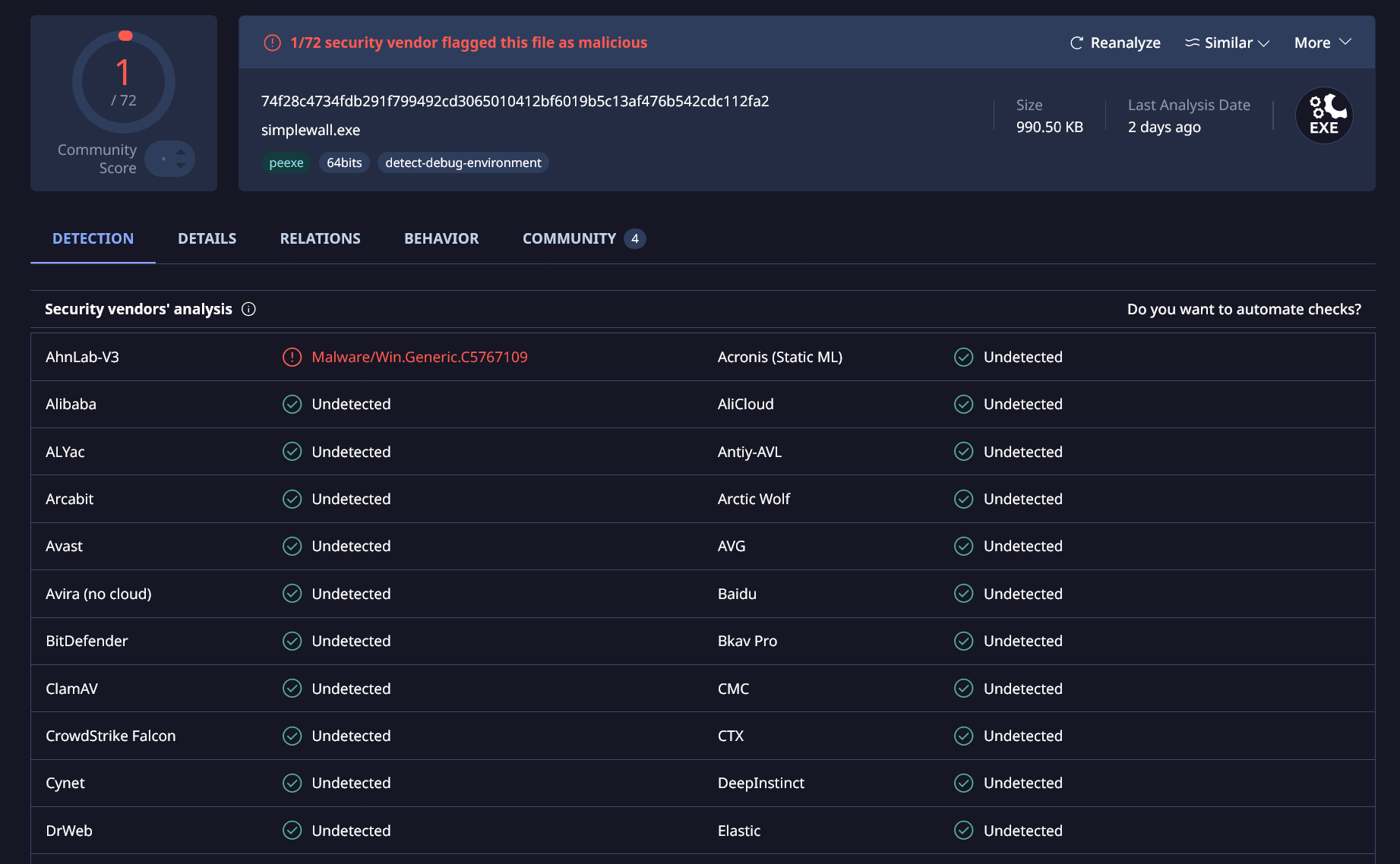The image size is (1400, 864).
Task: Click Cynet undetected checkmark icon
Action: [292, 783]
